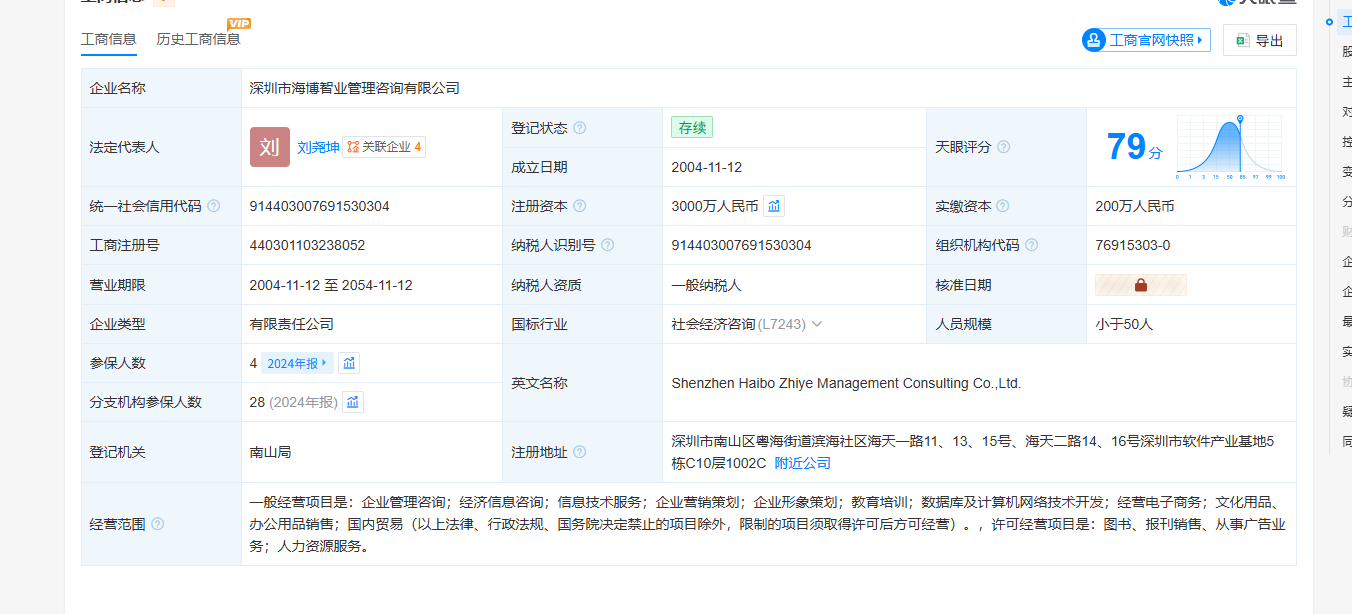Screen dimensions: 1352x614
Task: Select 组织机构代码 value 76915303-0
Action: click(x=1133, y=245)
